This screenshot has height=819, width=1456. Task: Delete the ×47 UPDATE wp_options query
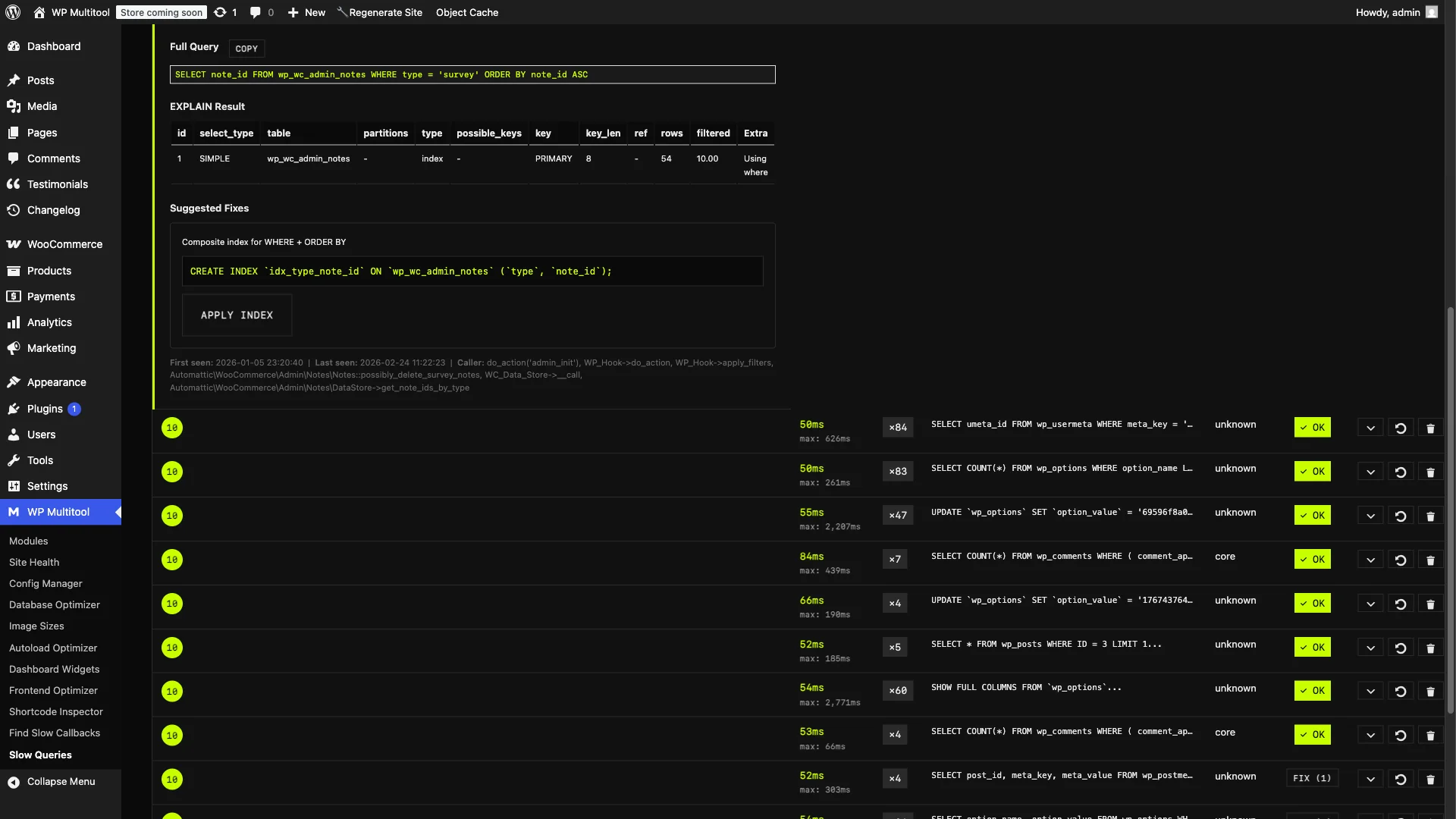coord(1431,516)
